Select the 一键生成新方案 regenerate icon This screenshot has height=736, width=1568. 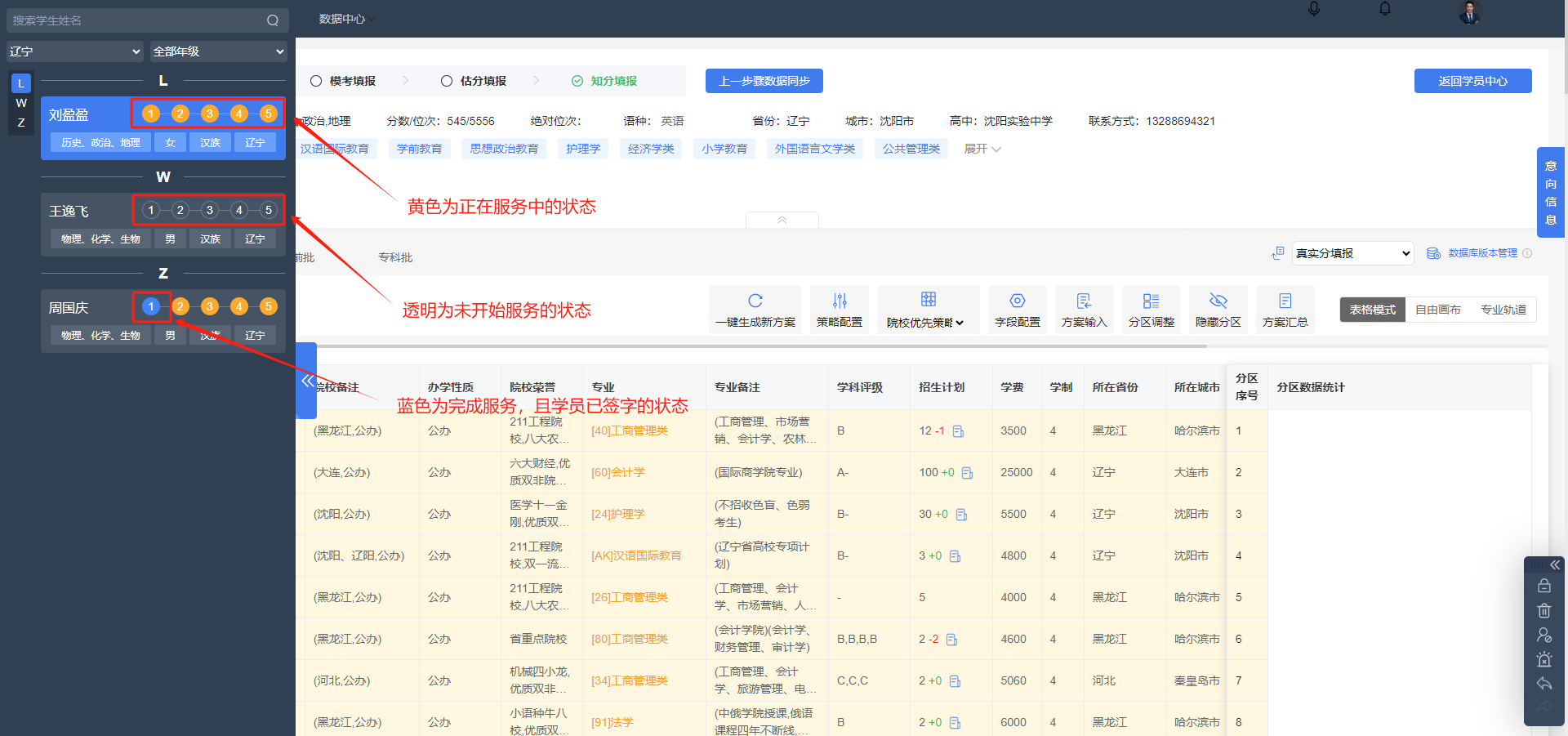[755, 309]
